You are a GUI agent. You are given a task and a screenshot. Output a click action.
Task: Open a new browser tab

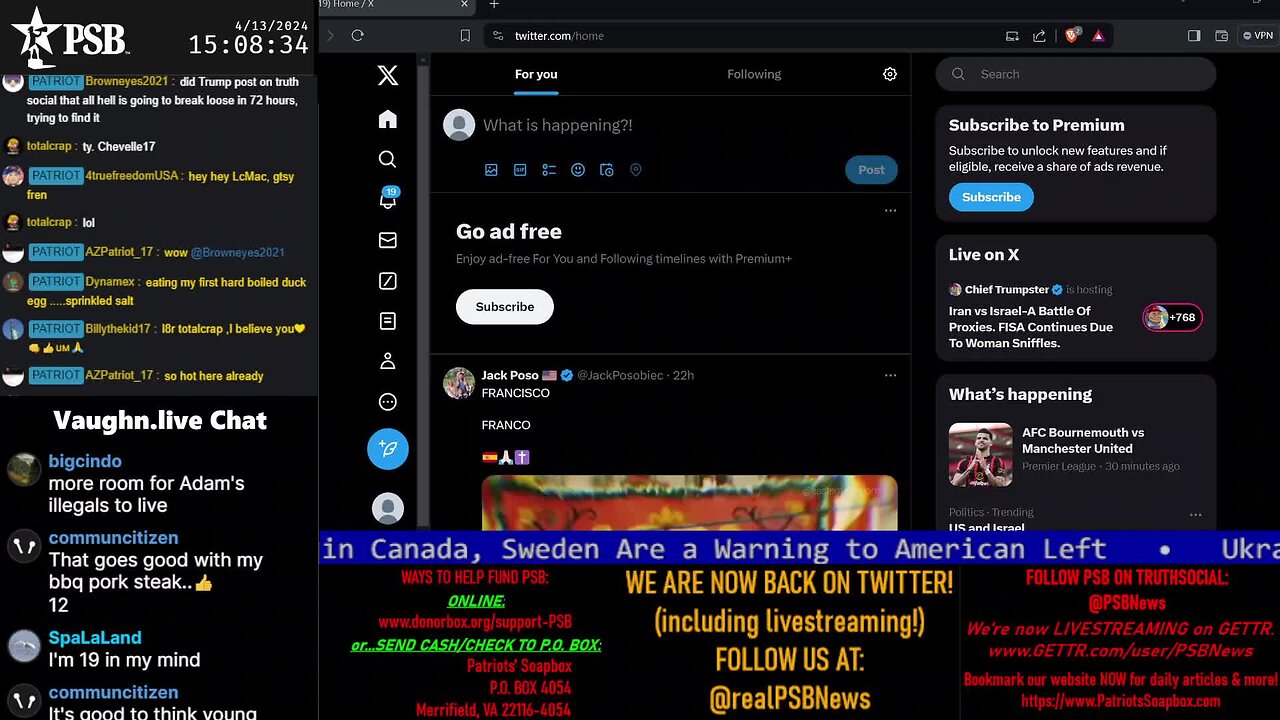pyautogui.click(x=494, y=5)
